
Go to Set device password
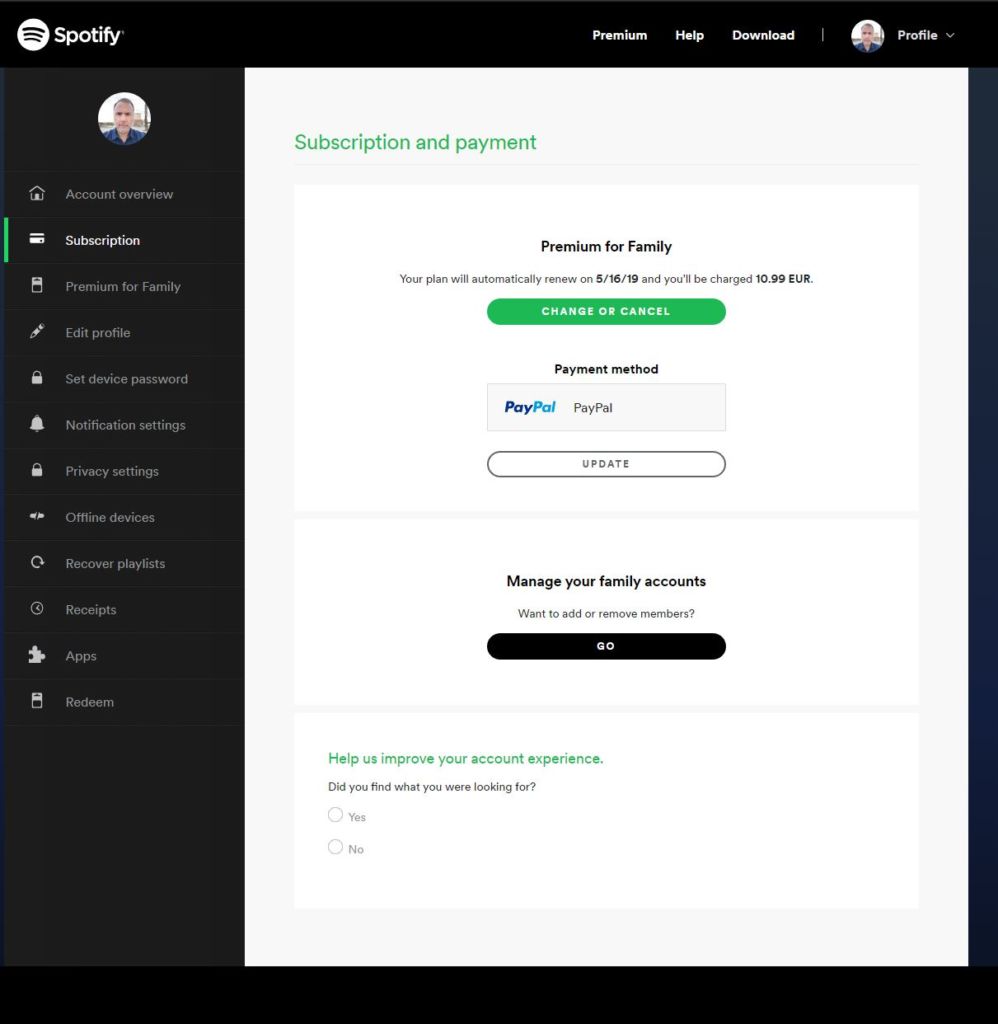(x=124, y=379)
